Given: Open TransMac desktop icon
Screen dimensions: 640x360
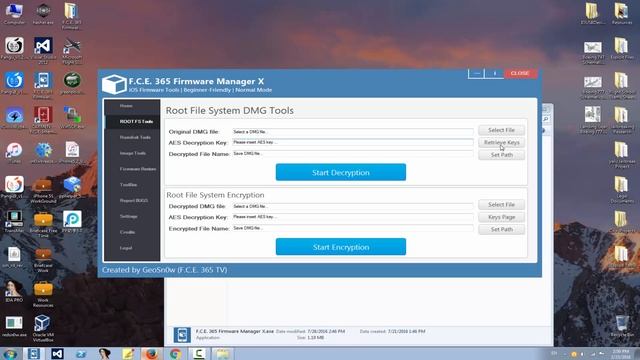Looking at the screenshot, I should 14,222.
